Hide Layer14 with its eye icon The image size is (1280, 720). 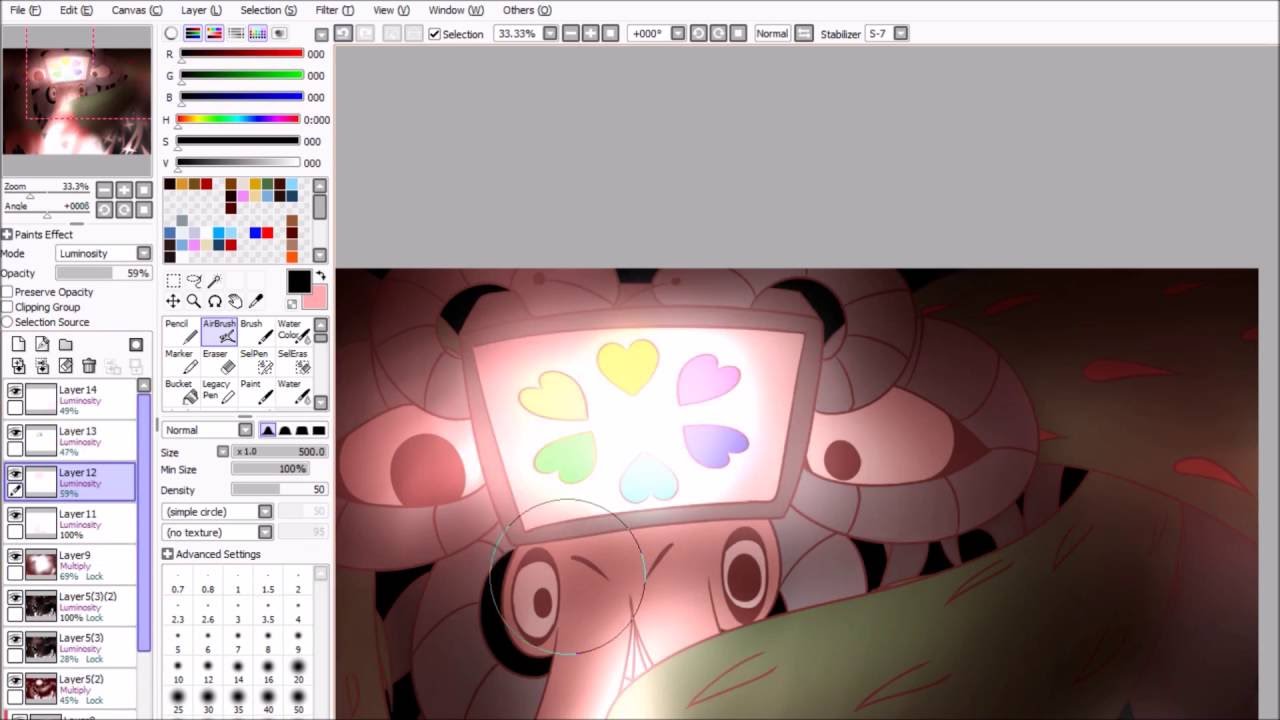point(15,391)
